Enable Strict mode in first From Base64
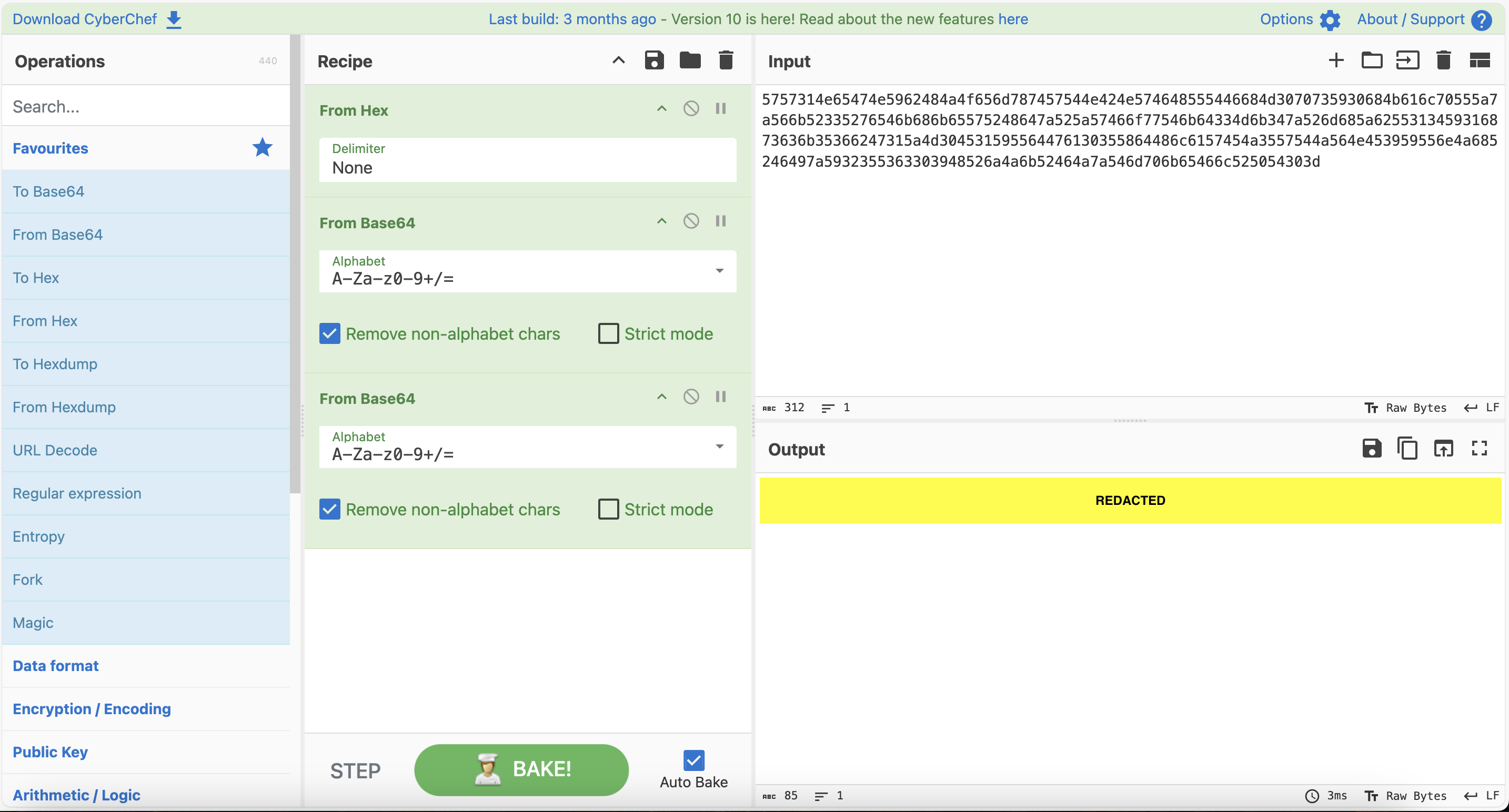1509x812 pixels. (608, 334)
